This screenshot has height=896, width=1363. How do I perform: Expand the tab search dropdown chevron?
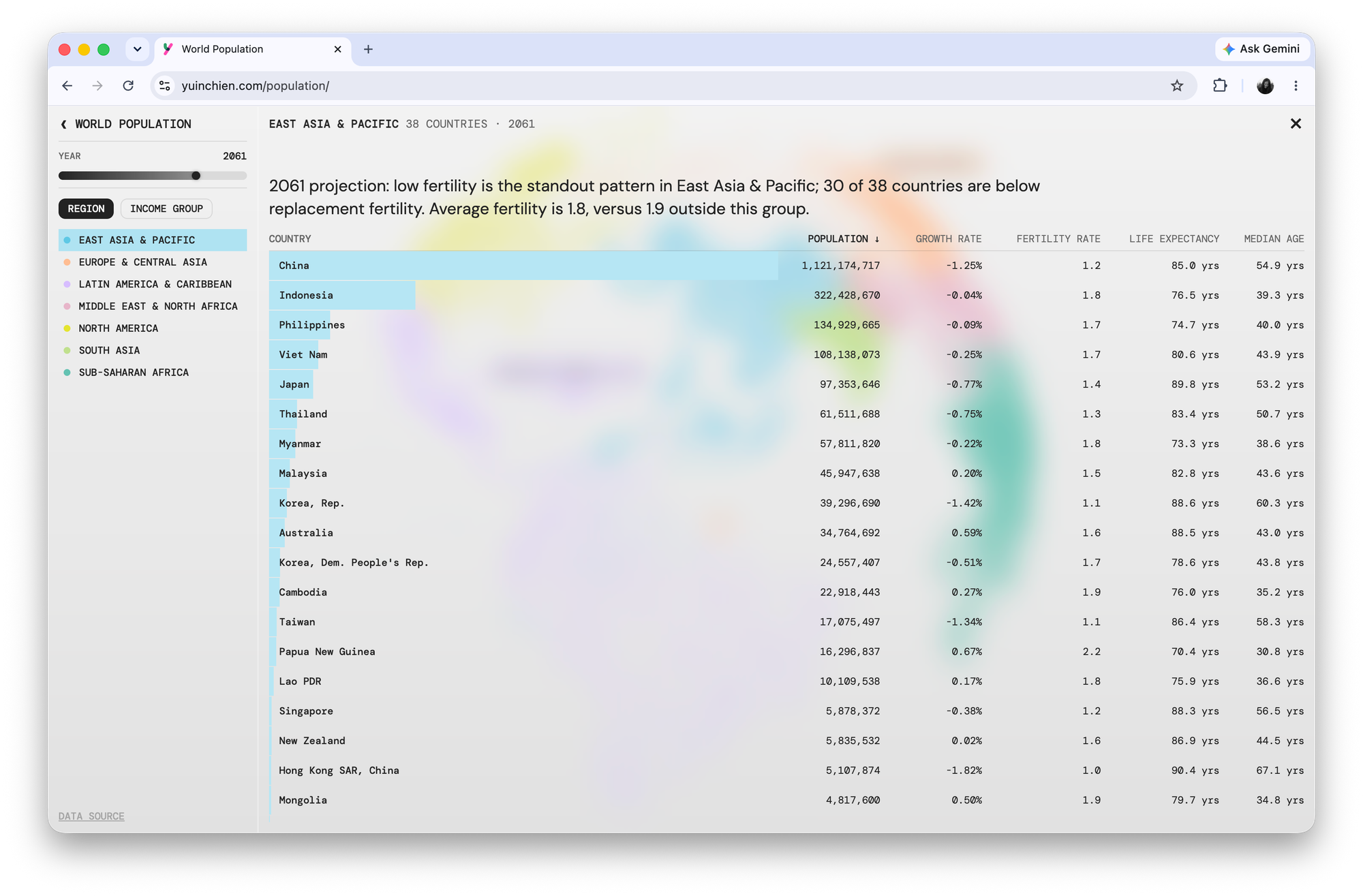(137, 49)
